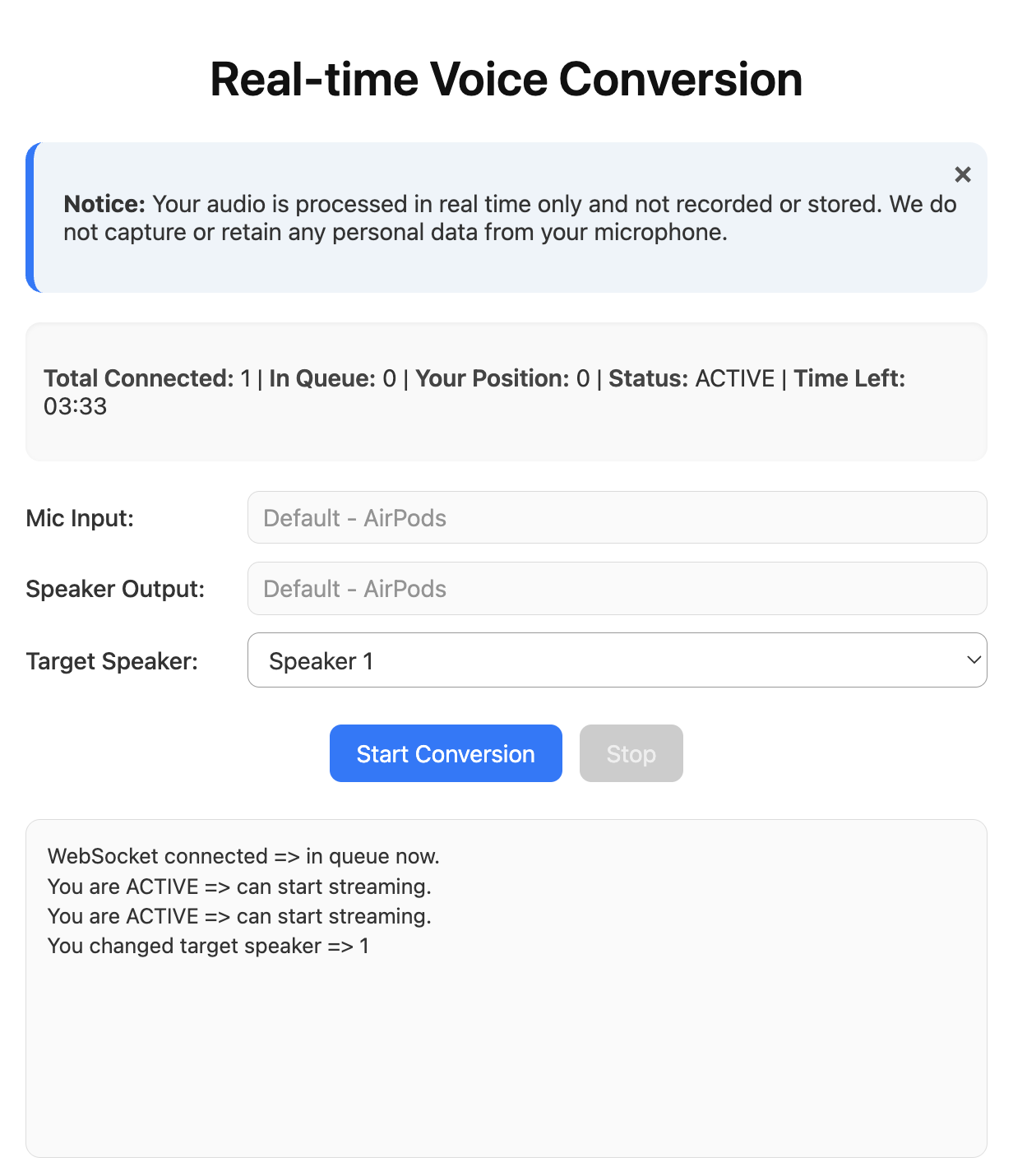Click the chevron arrow of Target Speaker dropdown
This screenshot has height=1176, width=1013.
click(x=974, y=660)
